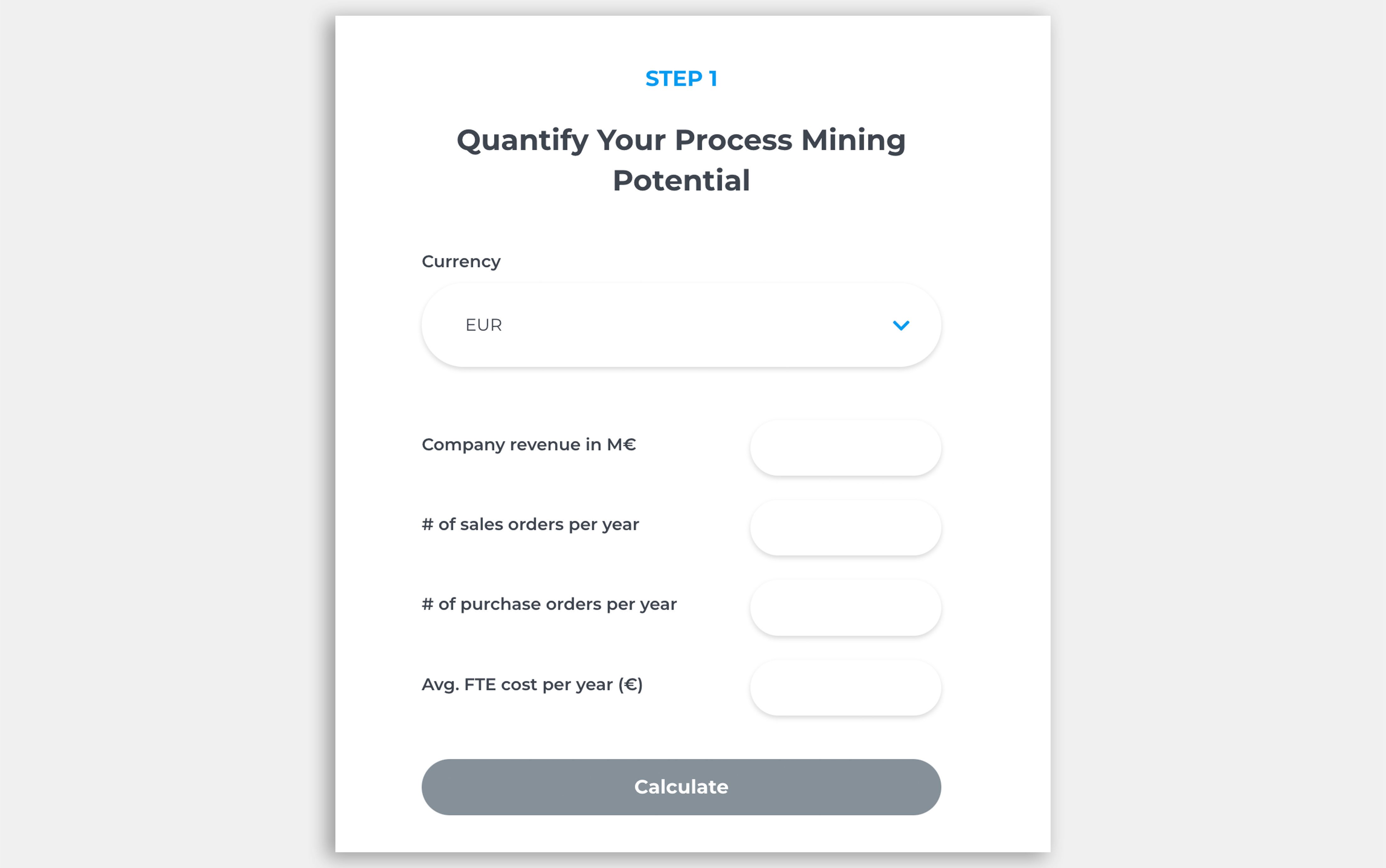
Task: Click the 'Avg. FTE cost per year (€)' label
Action: [x=532, y=684]
